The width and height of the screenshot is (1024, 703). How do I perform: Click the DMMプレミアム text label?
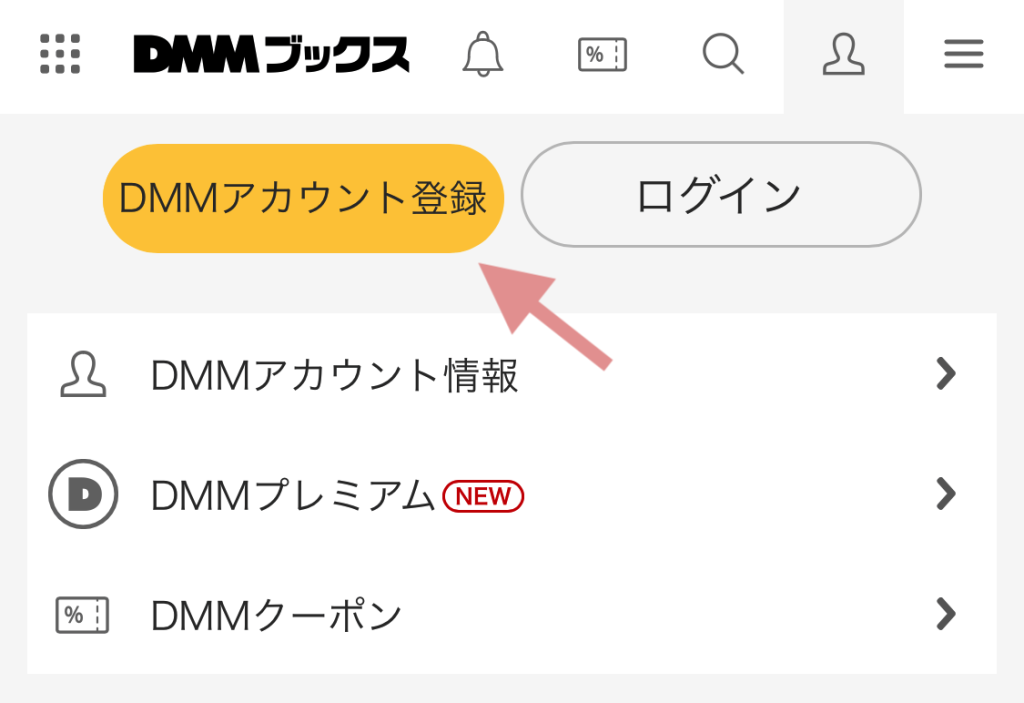click(x=293, y=495)
